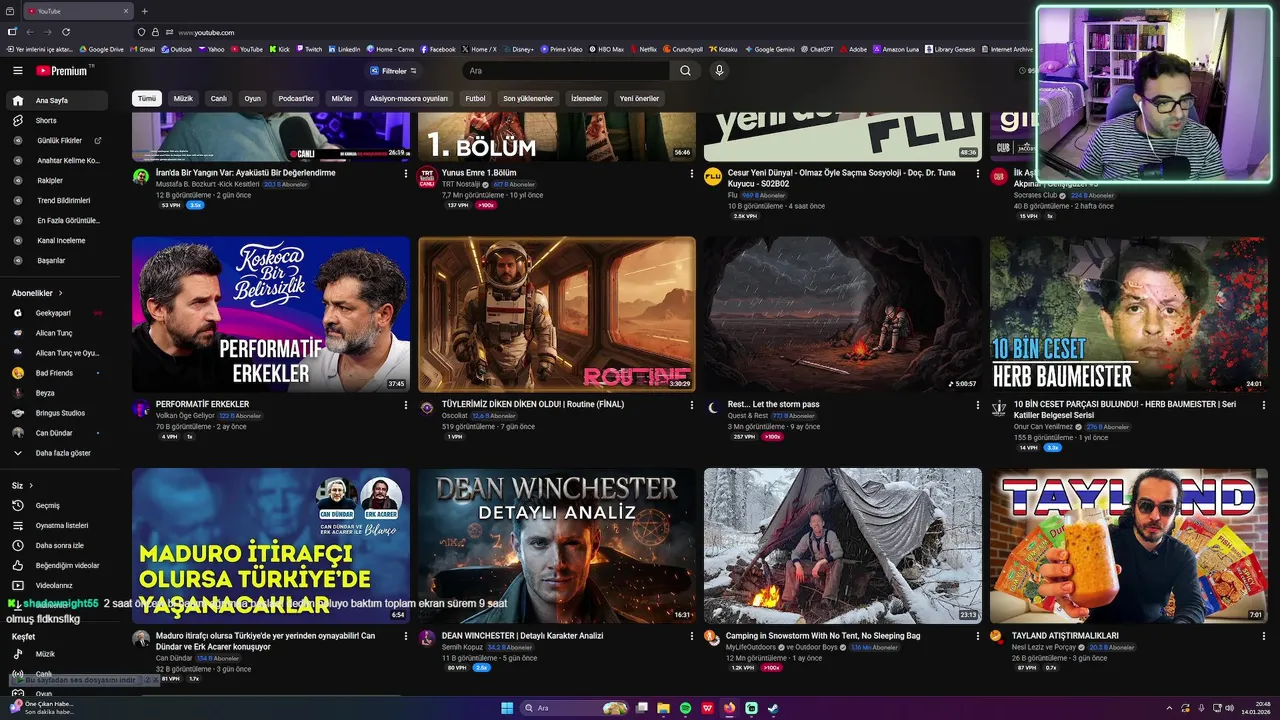This screenshot has width=1280, height=720.
Task: Open PERFORMATİF ERKEKLER video thumbnail
Action: (x=271, y=314)
